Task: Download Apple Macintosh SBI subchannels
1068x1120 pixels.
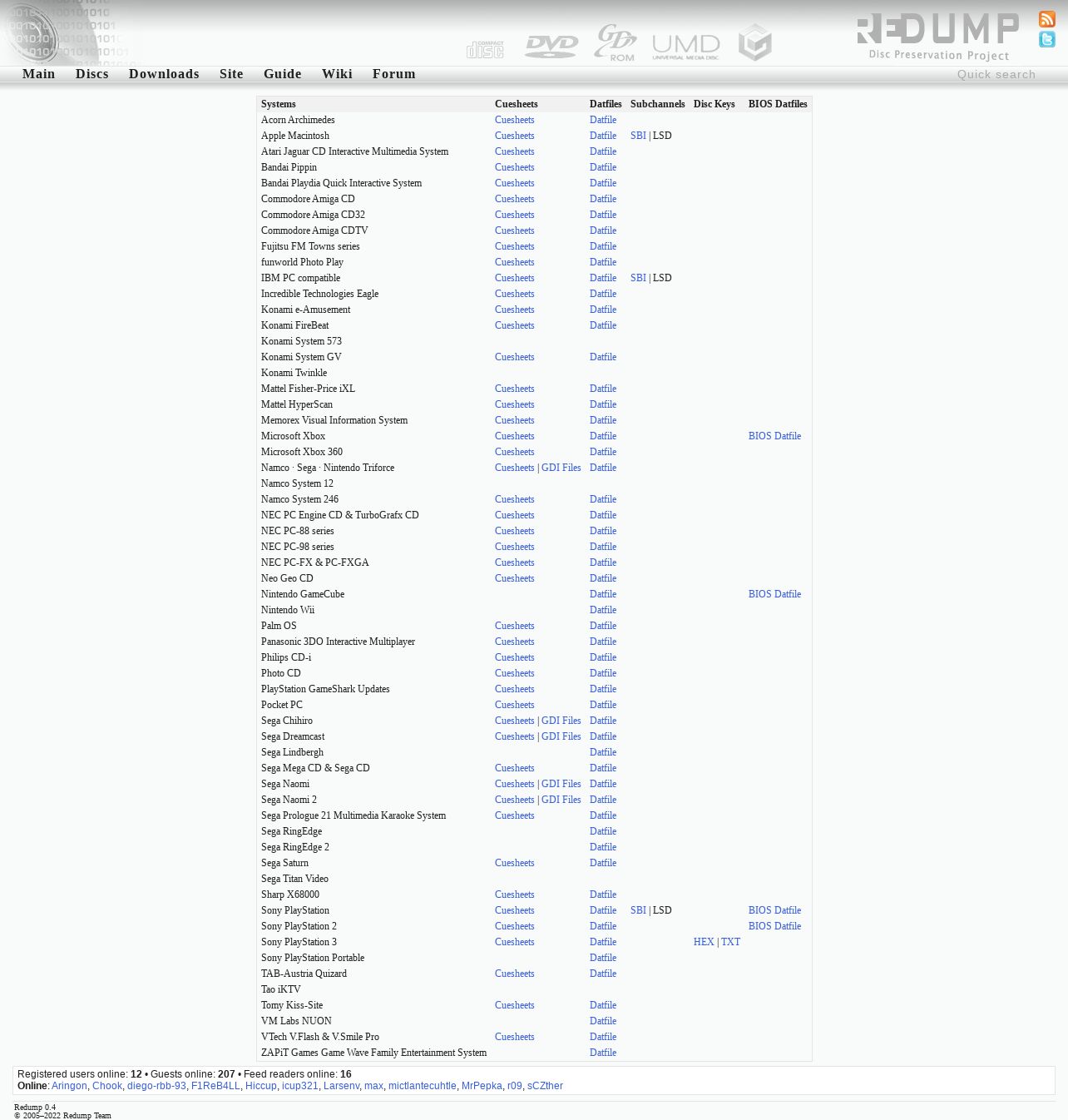Action: tap(638, 136)
